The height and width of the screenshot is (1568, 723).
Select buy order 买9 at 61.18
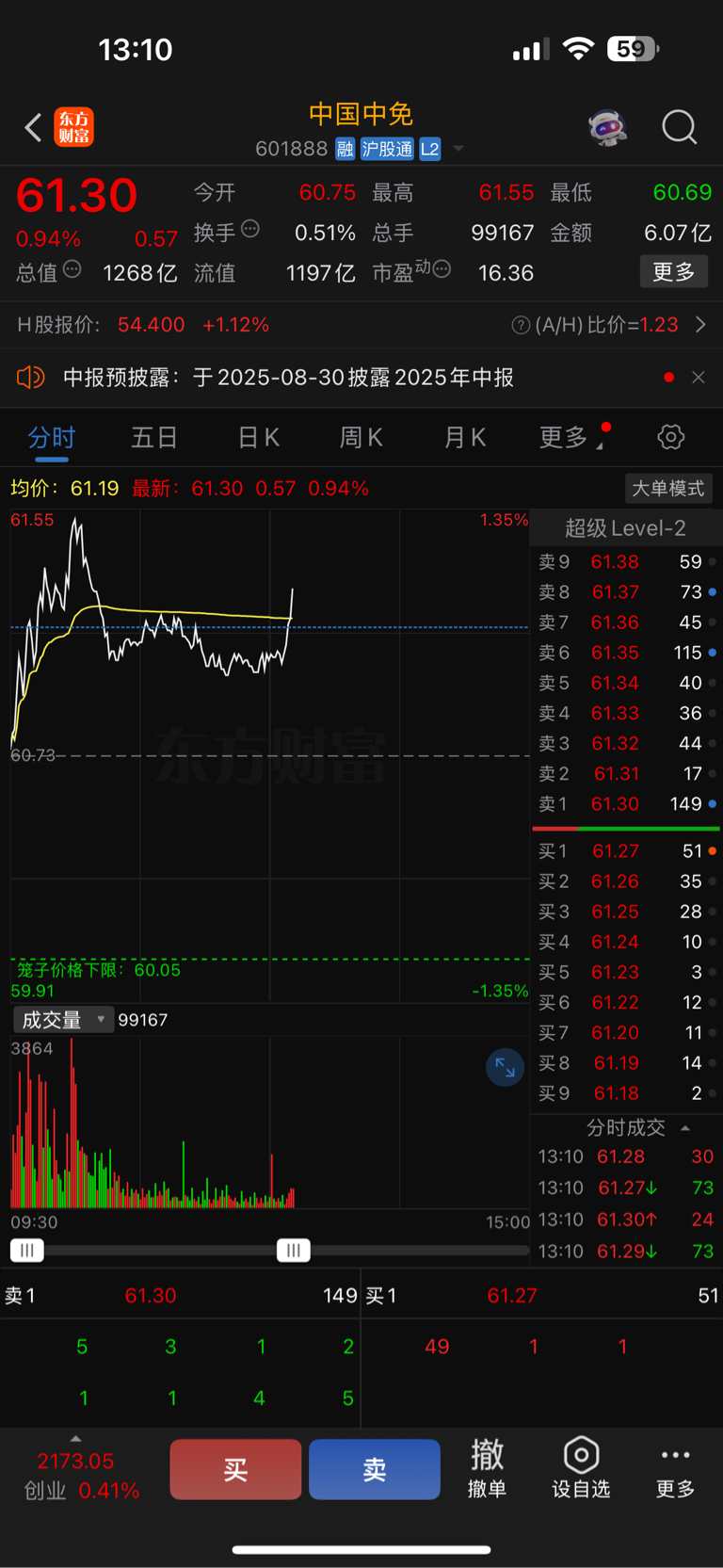[x=625, y=1093]
